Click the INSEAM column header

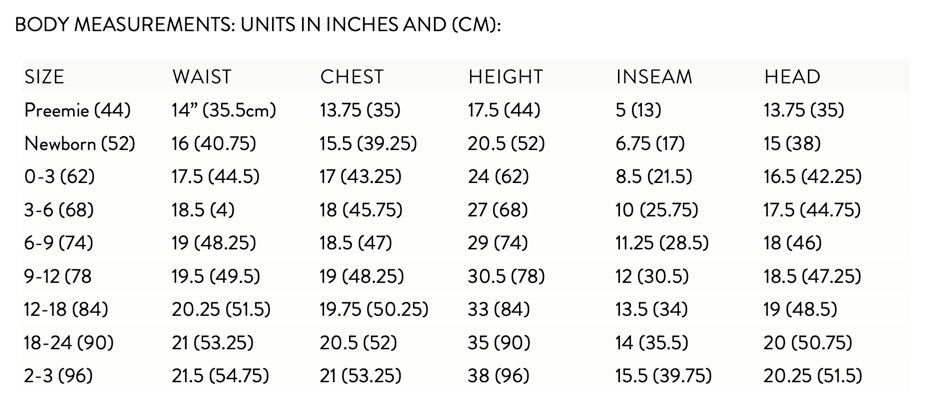pos(654,77)
